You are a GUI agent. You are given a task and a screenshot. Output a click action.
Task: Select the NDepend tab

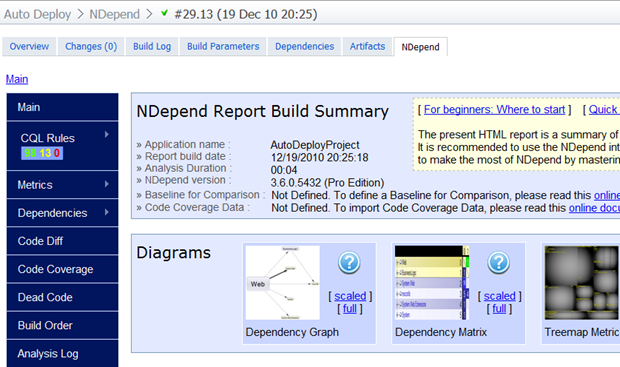(x=420, y=47)
